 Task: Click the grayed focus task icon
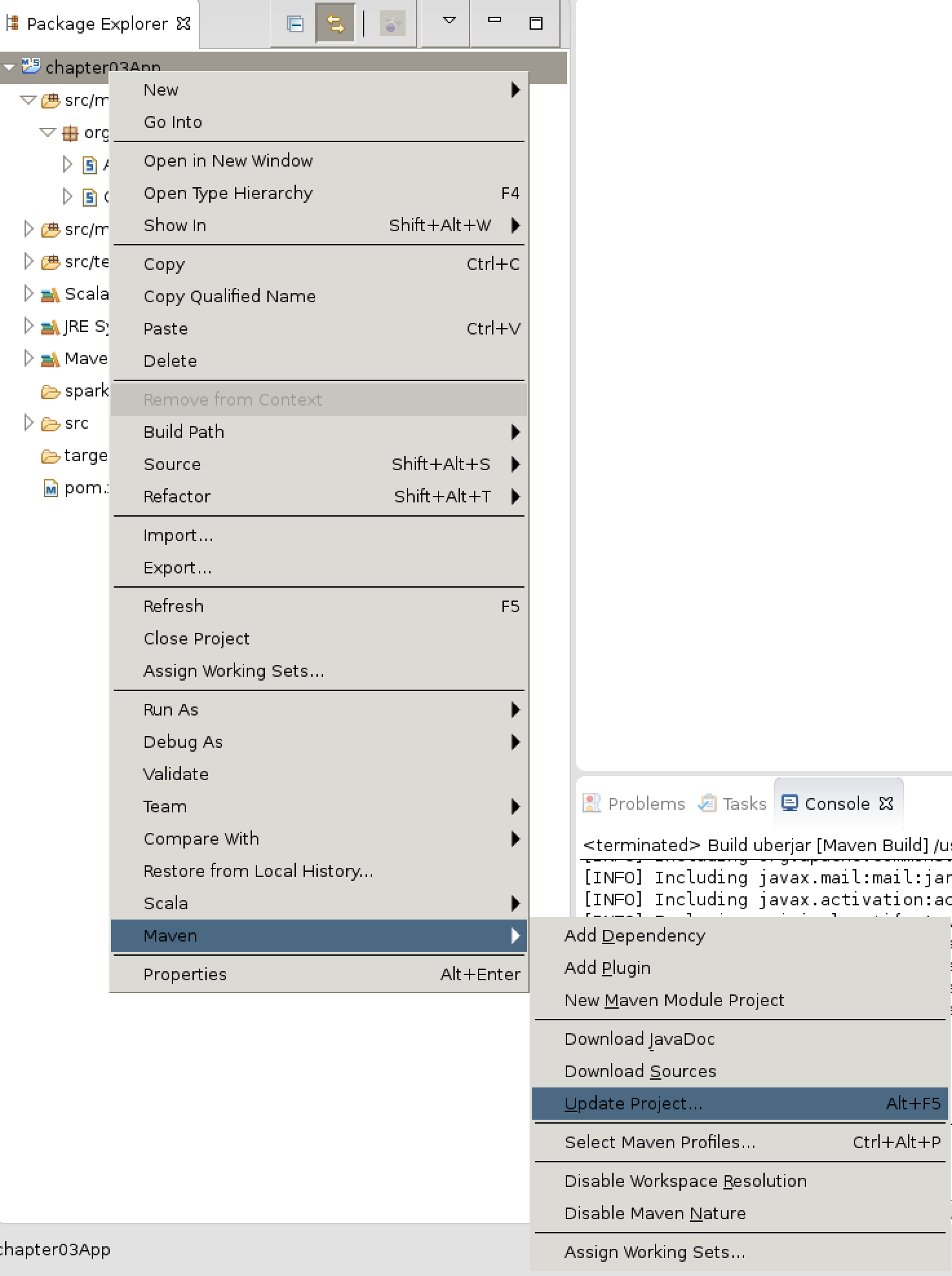point(391,24)
